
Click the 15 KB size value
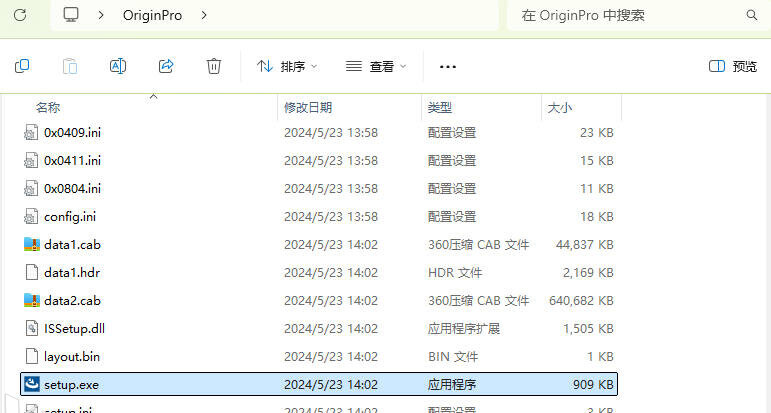click(x=597, y=161)
